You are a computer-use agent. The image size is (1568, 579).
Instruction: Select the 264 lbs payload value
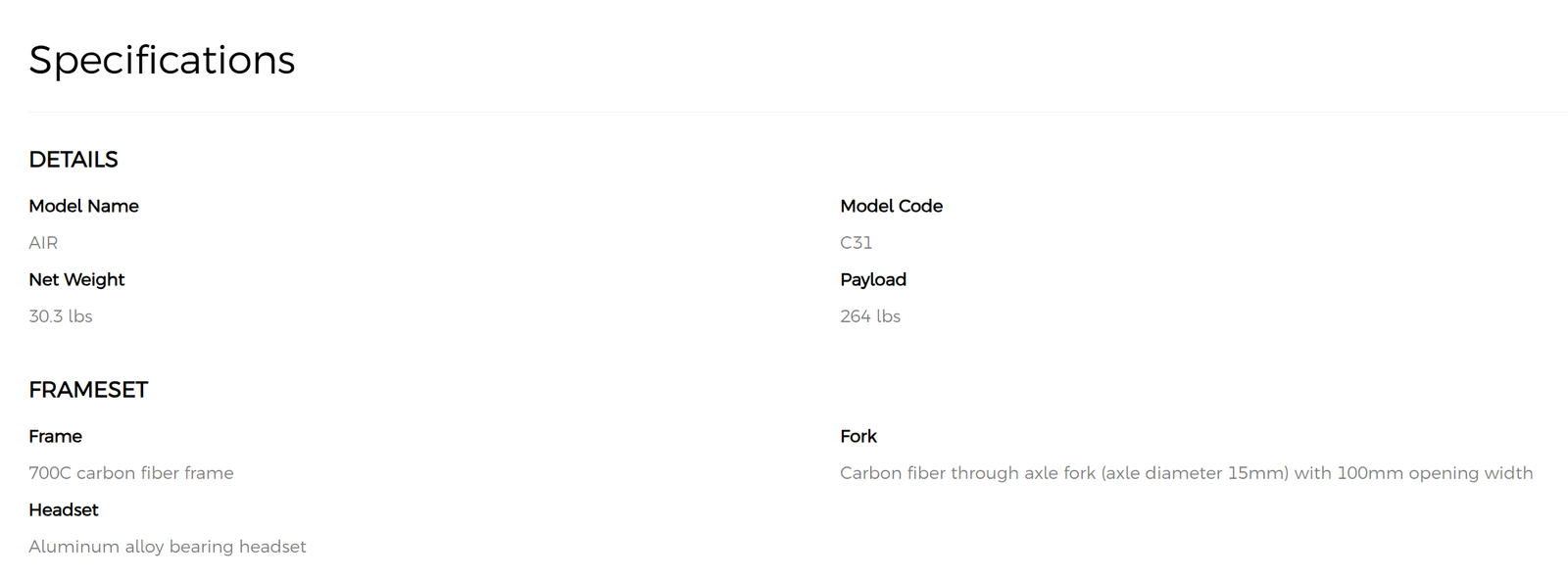coord(870,316)
